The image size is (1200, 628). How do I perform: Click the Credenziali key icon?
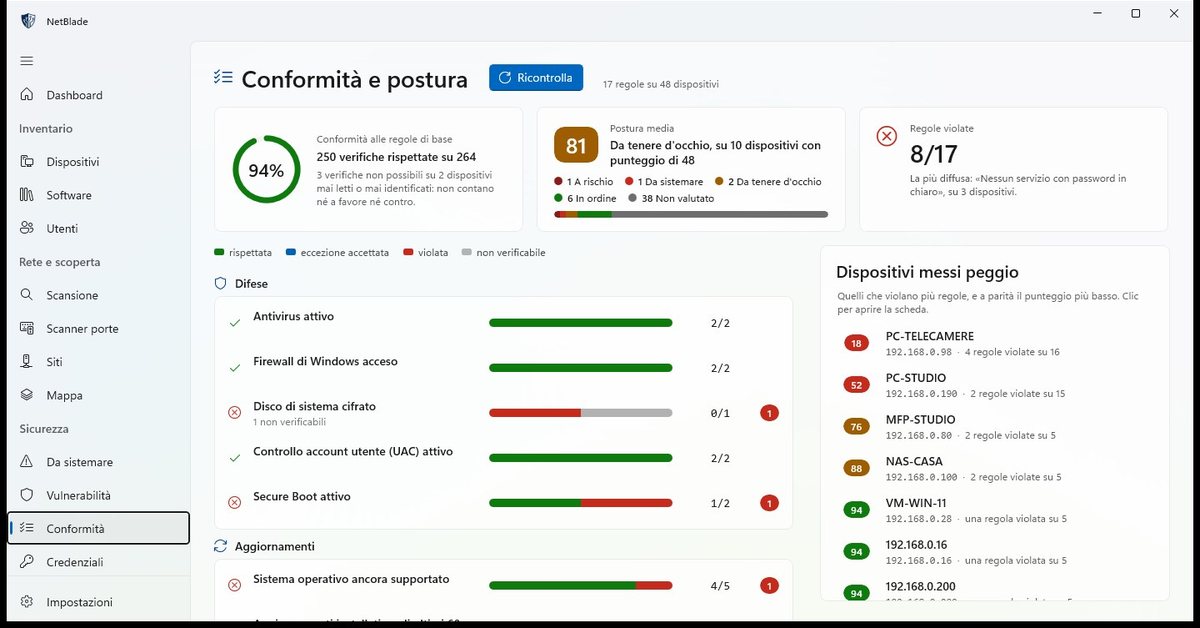[27, 562]
